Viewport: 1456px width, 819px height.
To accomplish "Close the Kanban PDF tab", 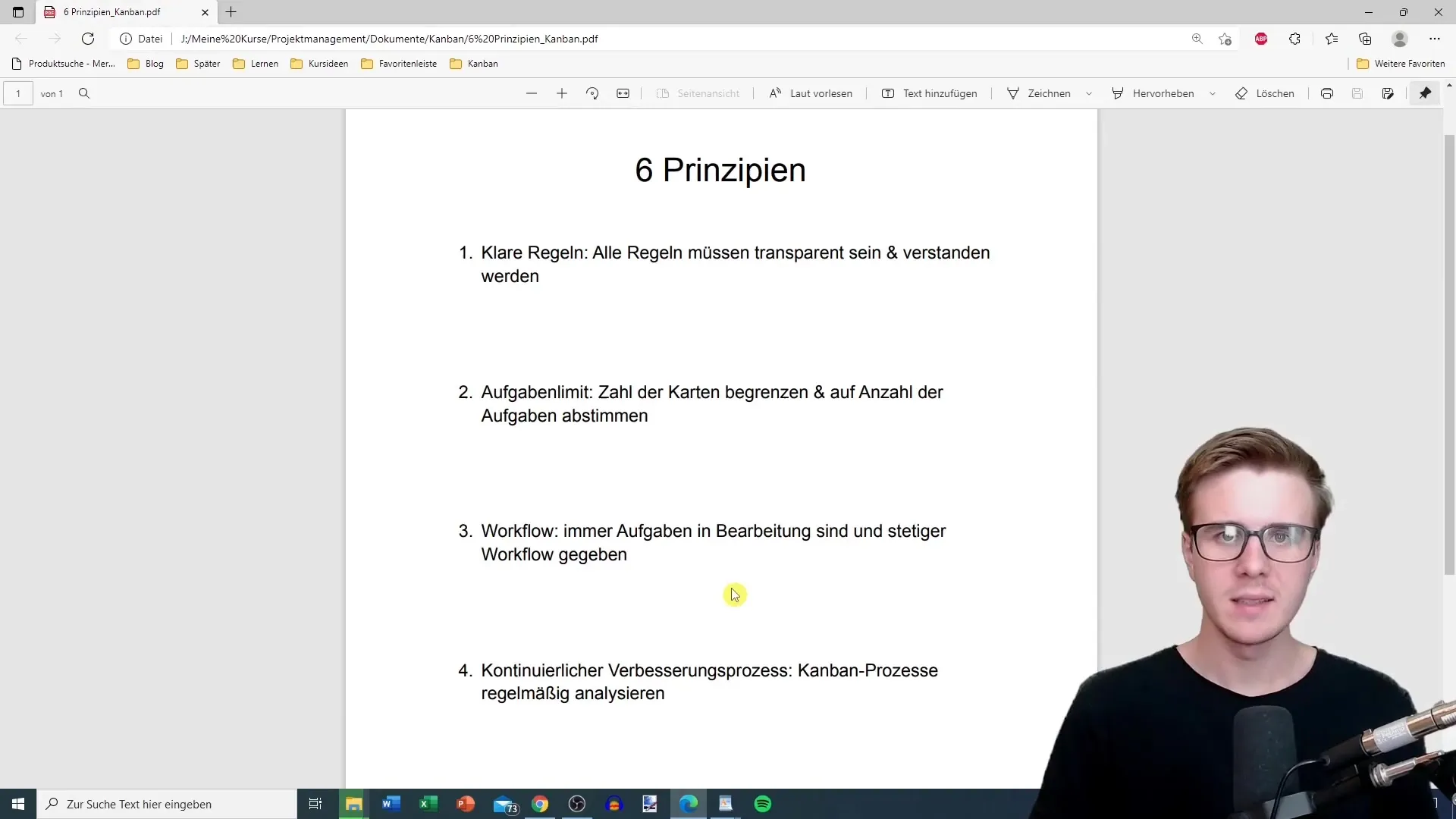I will coord(205,12).
